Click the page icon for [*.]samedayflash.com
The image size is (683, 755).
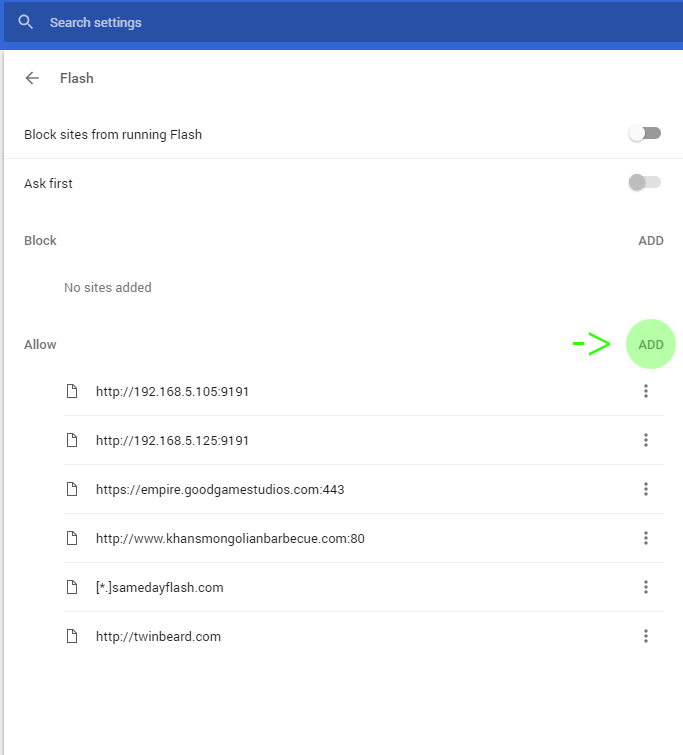tap(72, 587)
